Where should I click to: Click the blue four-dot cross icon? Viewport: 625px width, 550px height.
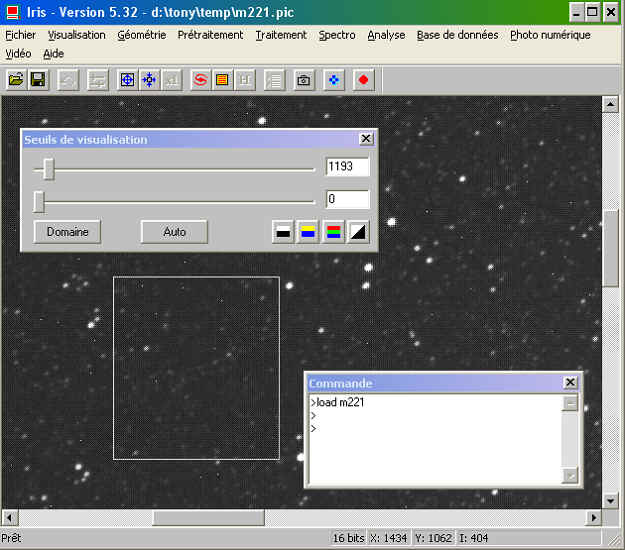click(x=334, y=80)
